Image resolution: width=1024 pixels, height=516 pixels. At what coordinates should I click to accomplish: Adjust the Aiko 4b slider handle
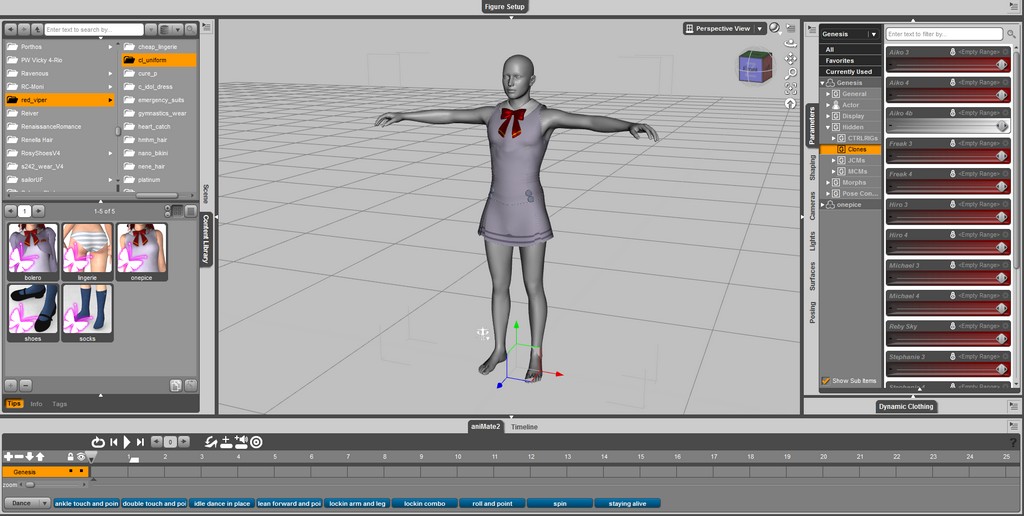pos(1001,126)
